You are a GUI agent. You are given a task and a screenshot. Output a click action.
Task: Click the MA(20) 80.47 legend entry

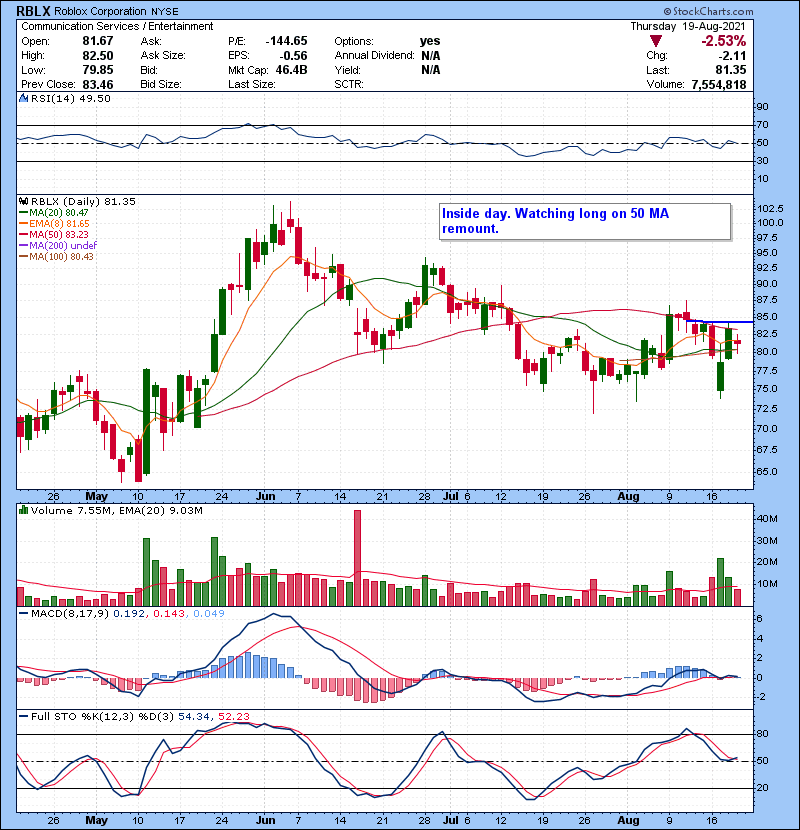(59, 212)
